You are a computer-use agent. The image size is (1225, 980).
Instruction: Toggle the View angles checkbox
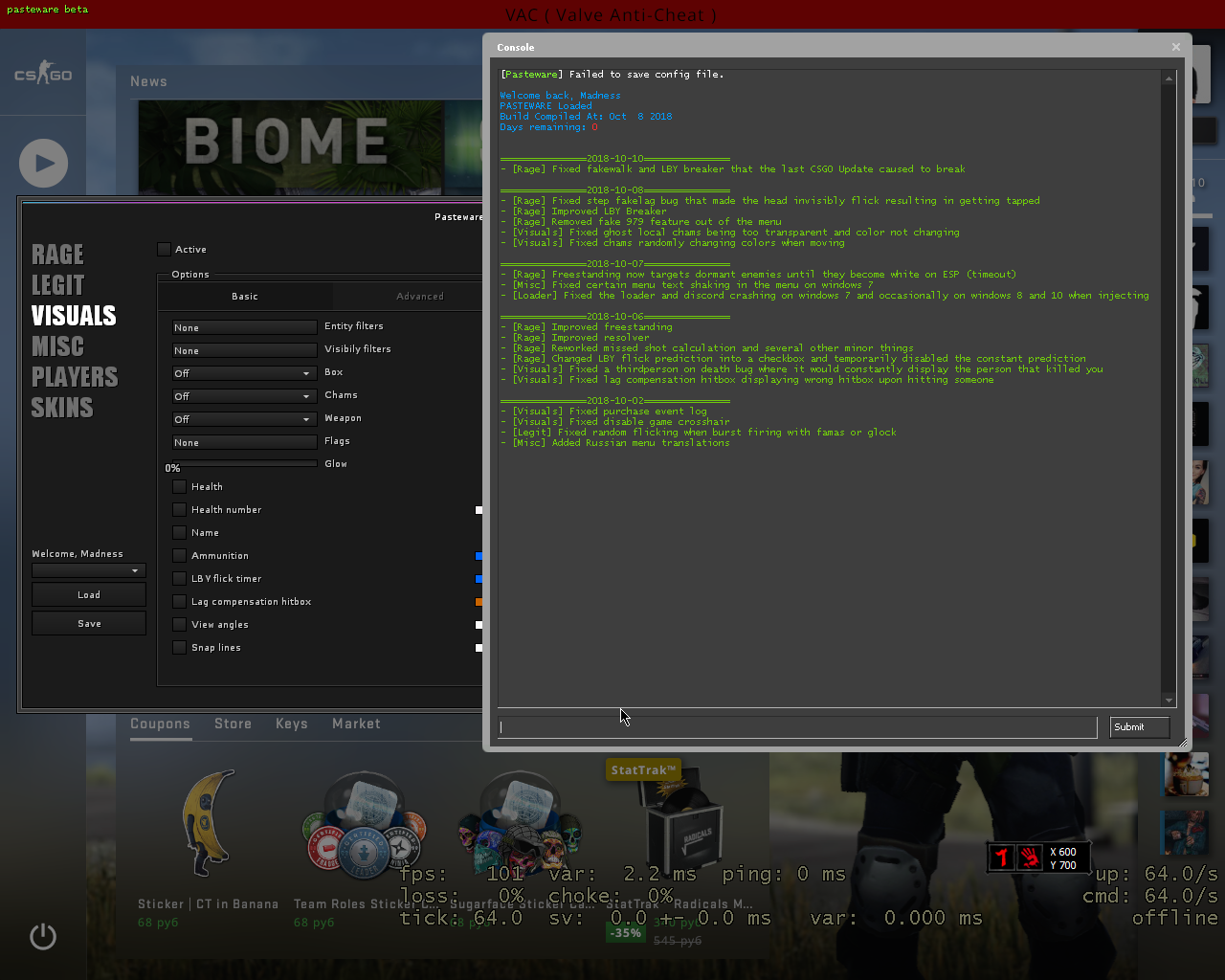tap(179, 625)
